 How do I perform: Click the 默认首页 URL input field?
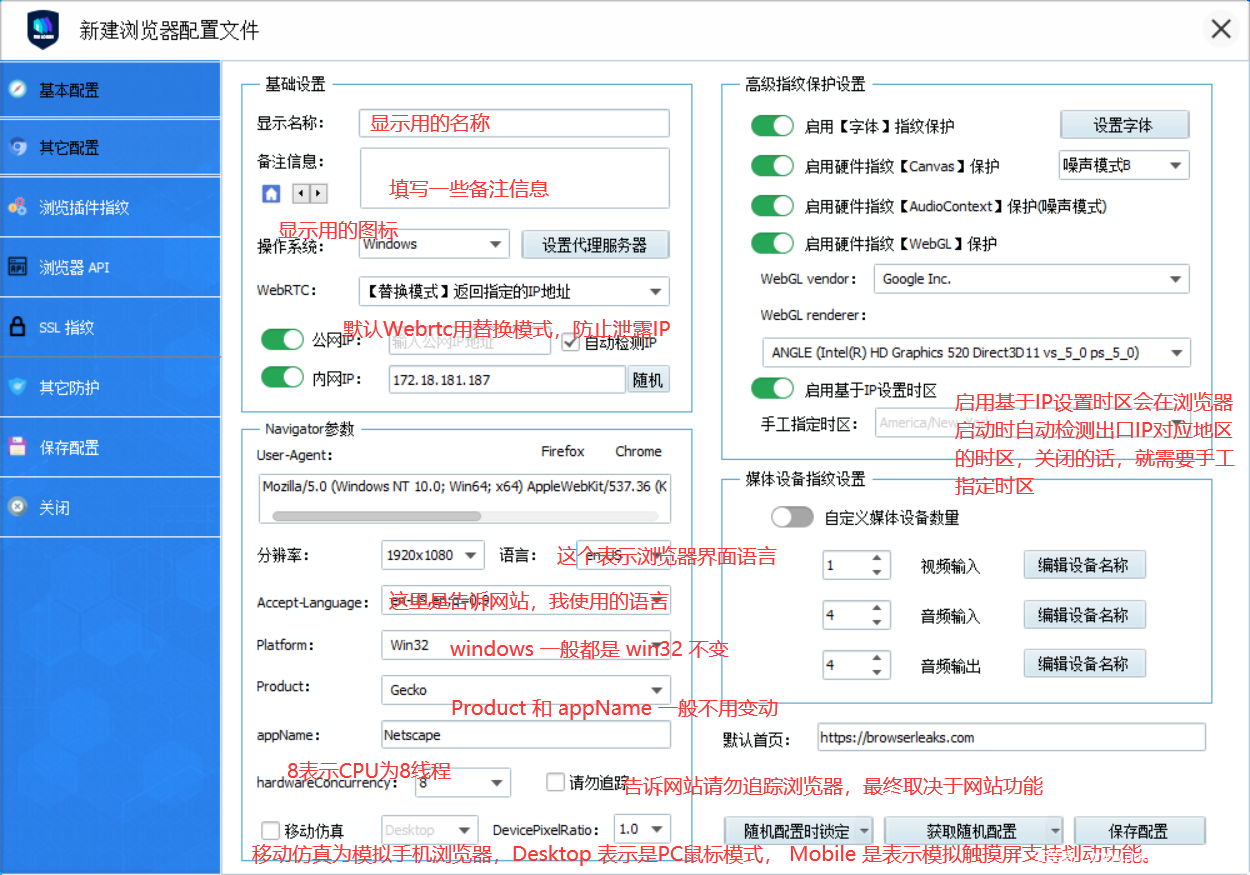click(x=1010, y=738)
